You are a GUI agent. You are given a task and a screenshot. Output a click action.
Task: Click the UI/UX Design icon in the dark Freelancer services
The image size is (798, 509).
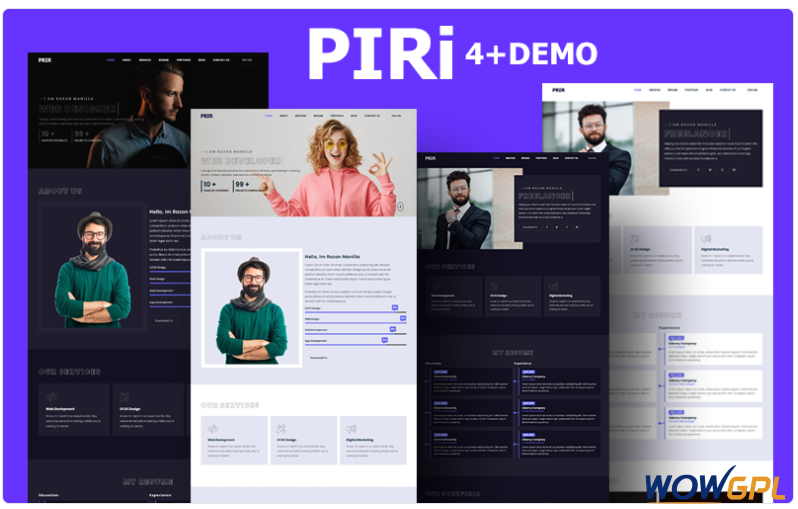pyautogui.click(x=494, y=287)
